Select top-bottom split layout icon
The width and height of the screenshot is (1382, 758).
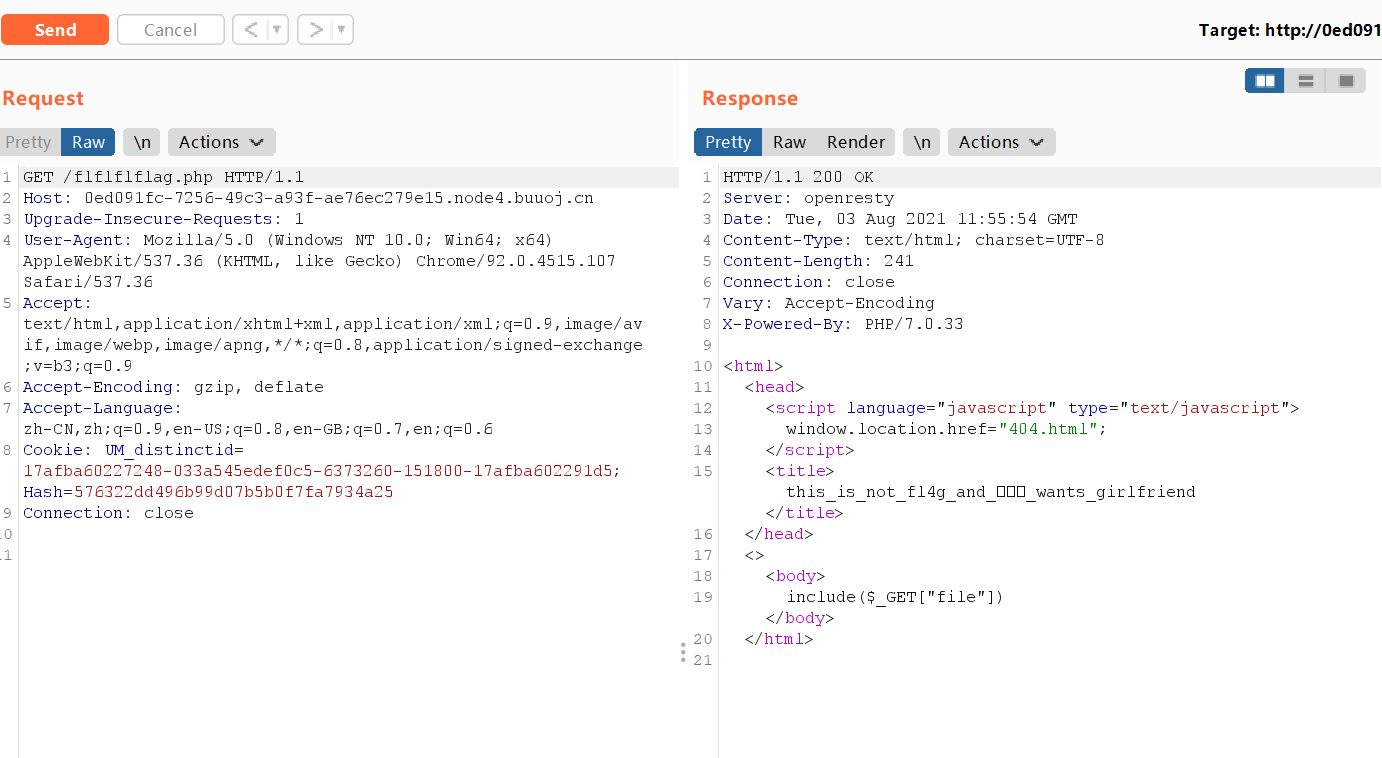coord(1305,81)
